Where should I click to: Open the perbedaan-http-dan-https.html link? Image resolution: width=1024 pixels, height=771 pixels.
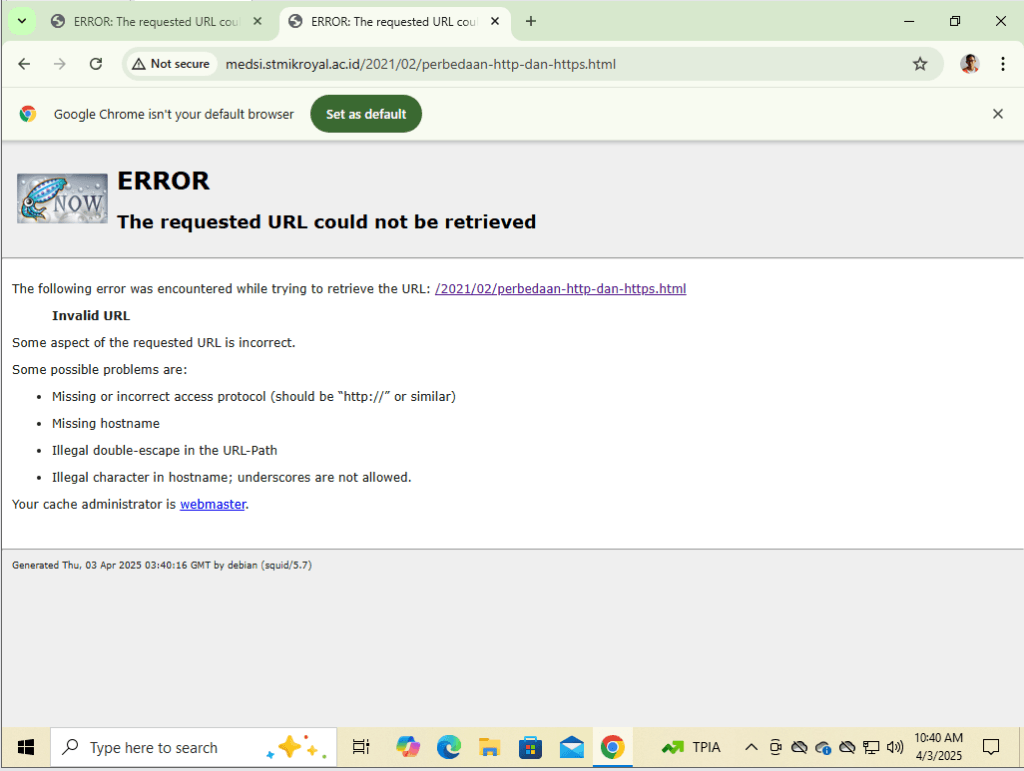560,289
